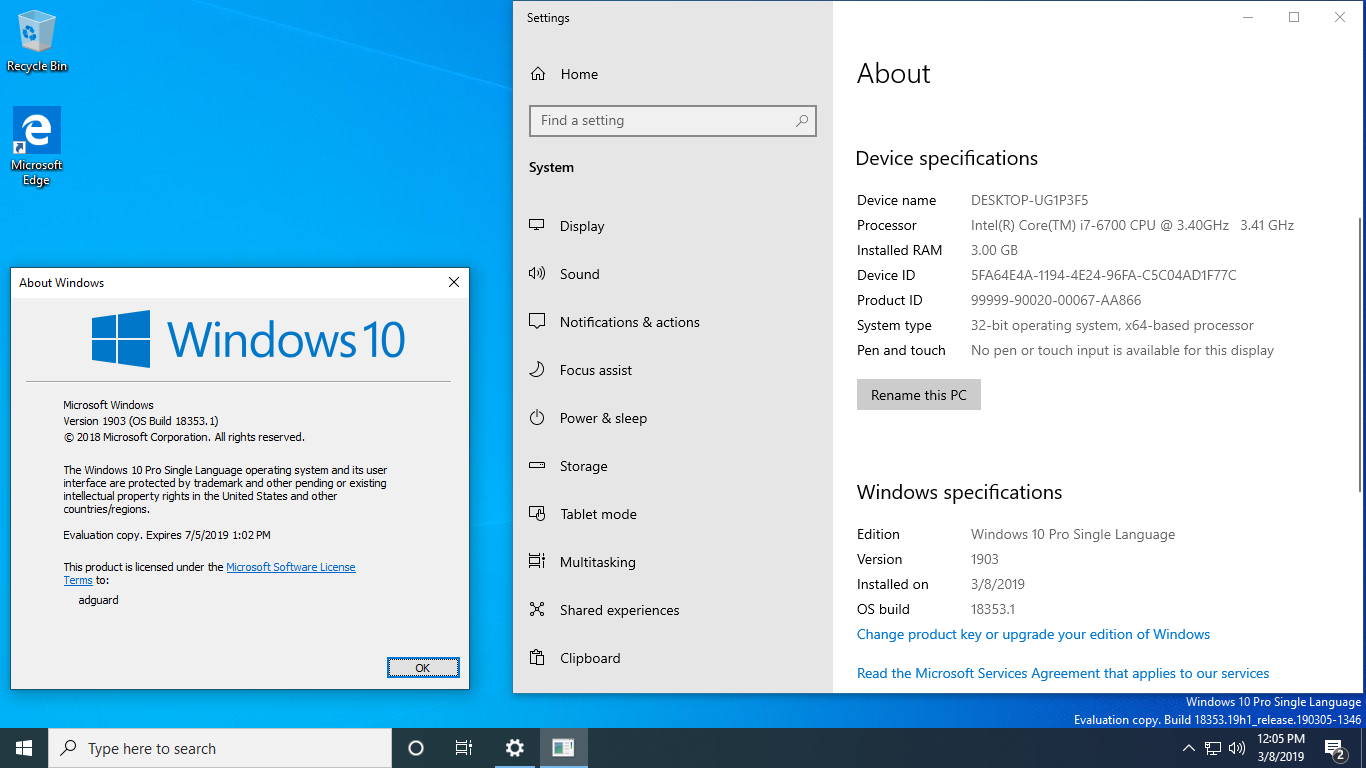Click the magnifier icon in Find a setting box
The height and width of the screenshot is (768, 1366).
(x=802, y=121)
